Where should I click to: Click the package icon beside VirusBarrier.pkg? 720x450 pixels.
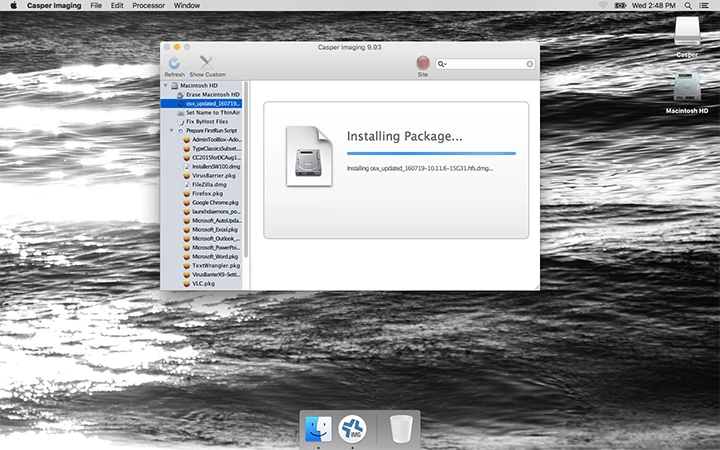(x=186, y=175)
